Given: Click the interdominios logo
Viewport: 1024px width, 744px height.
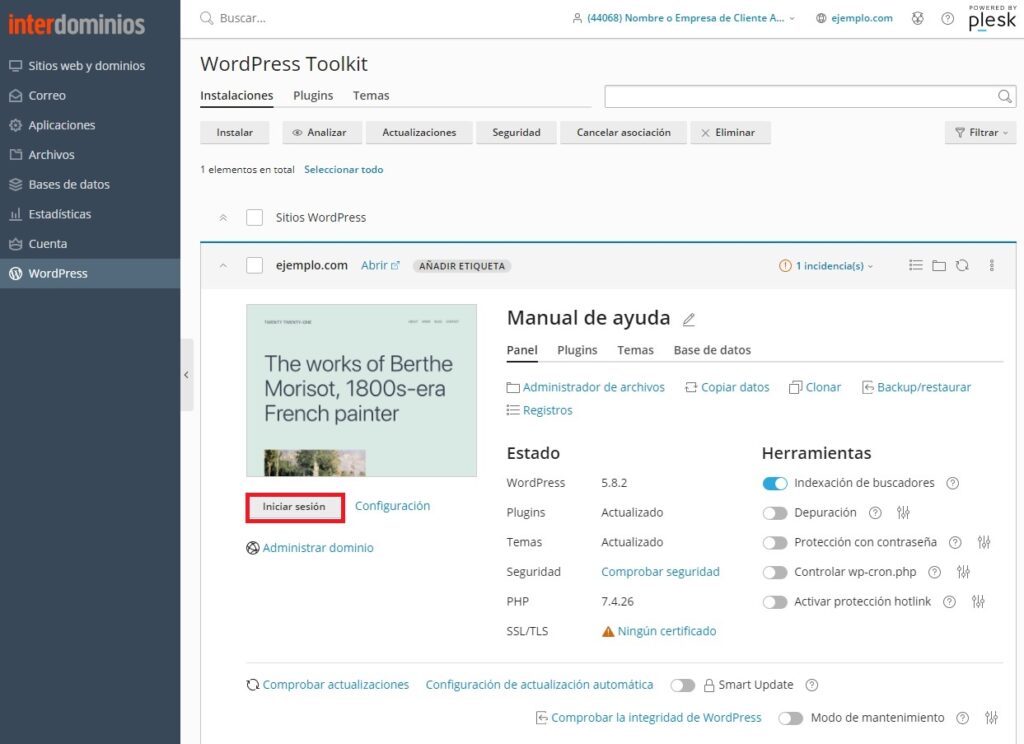Looking at the screenshot, I should (76, 24).
